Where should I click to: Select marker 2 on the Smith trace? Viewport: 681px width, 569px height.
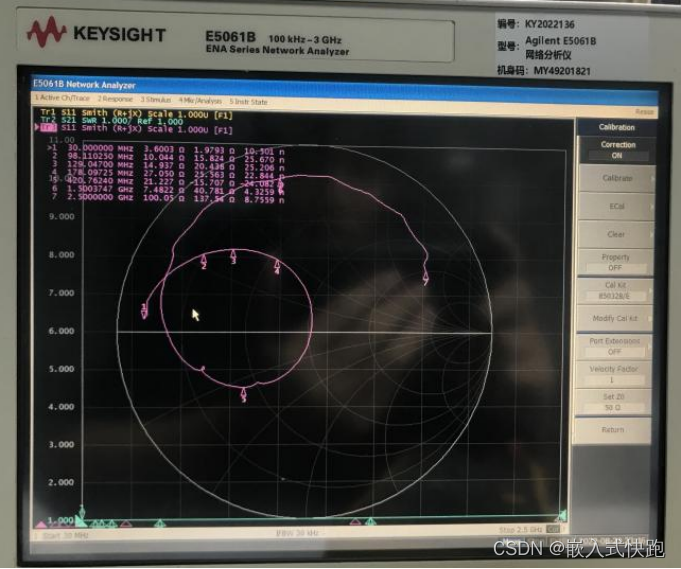(203, 262)
